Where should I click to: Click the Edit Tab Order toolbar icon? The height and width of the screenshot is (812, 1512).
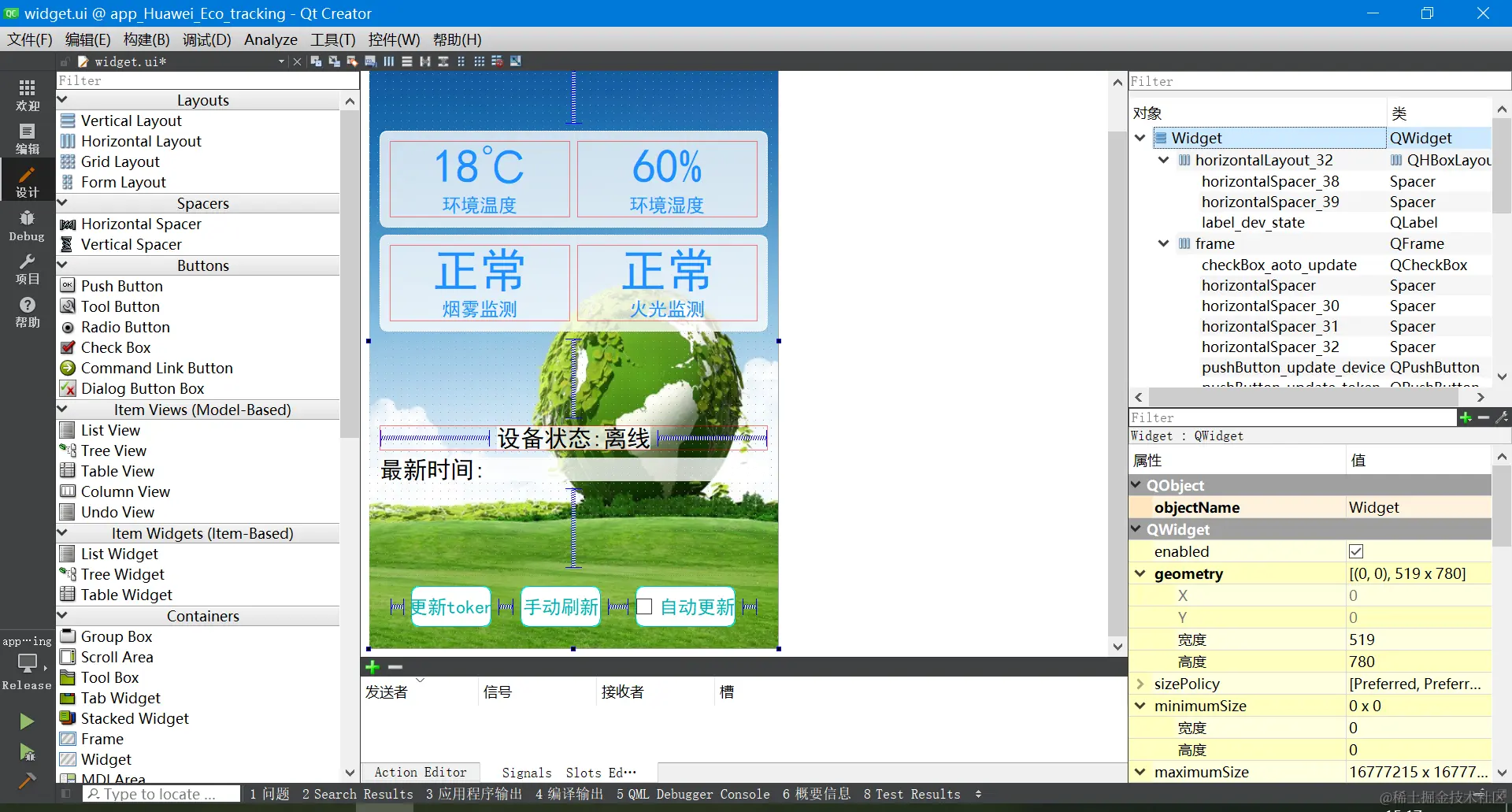(x=370, y=61)
